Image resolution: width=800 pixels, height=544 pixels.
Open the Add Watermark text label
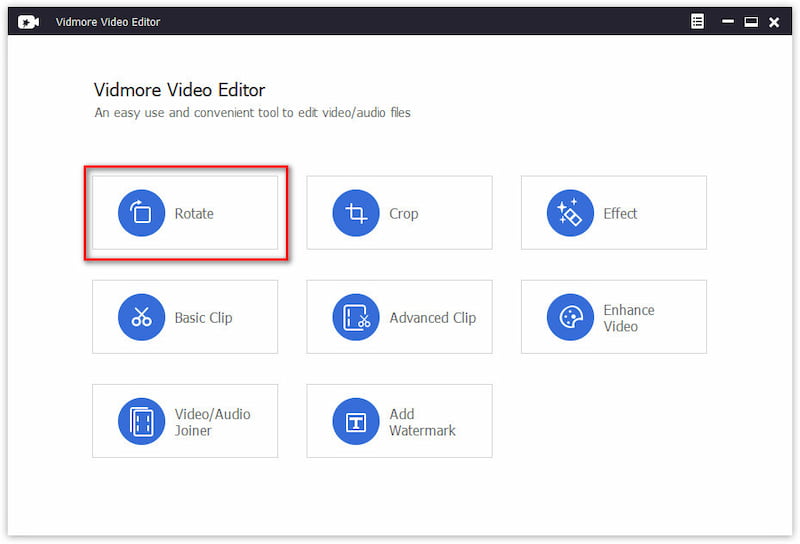[x=422, y=422]
